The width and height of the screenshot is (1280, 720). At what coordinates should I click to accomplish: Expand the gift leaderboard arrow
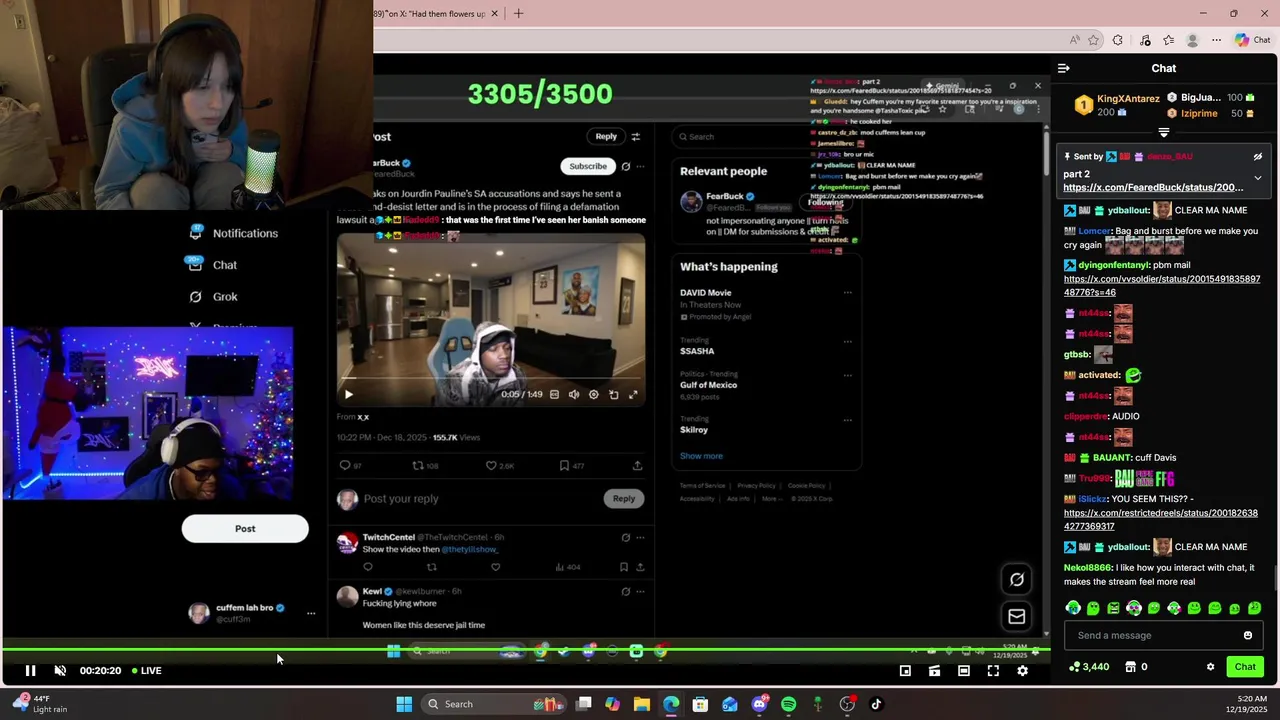[x=1163, y=132]
